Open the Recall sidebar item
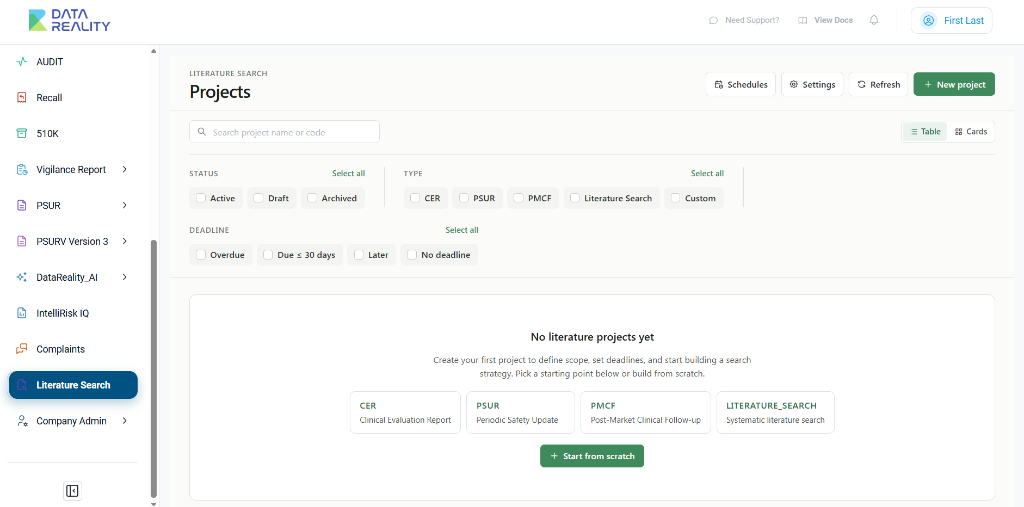 [x=73, y=97]
